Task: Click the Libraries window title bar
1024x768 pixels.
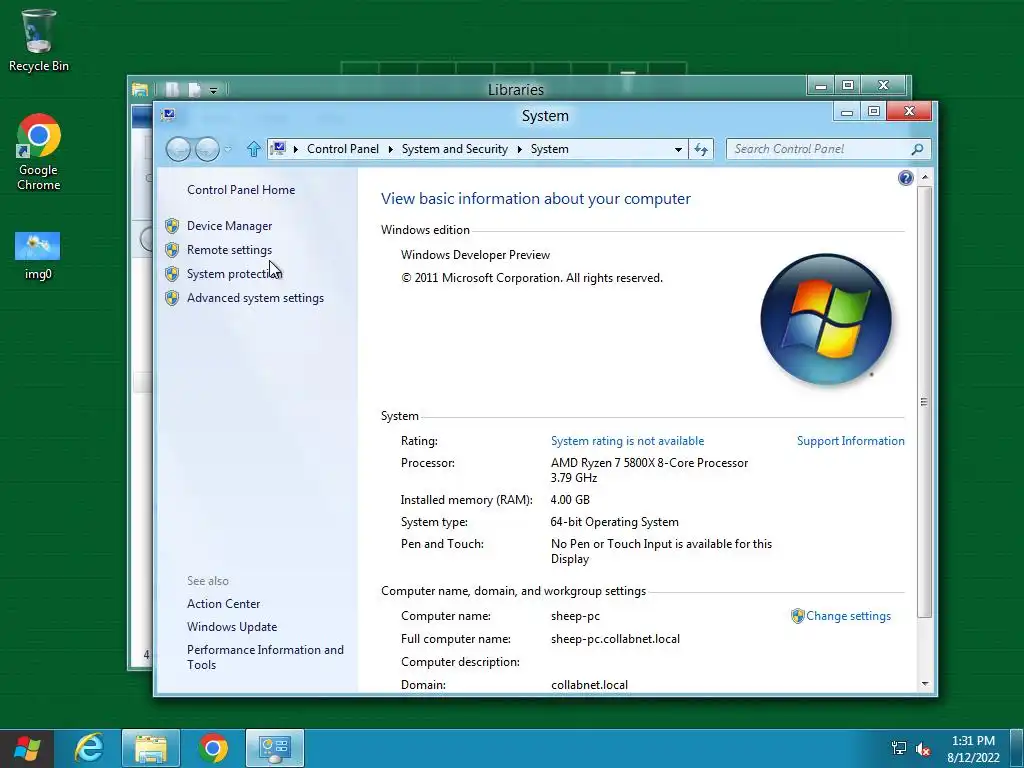Action: point(515,89)
